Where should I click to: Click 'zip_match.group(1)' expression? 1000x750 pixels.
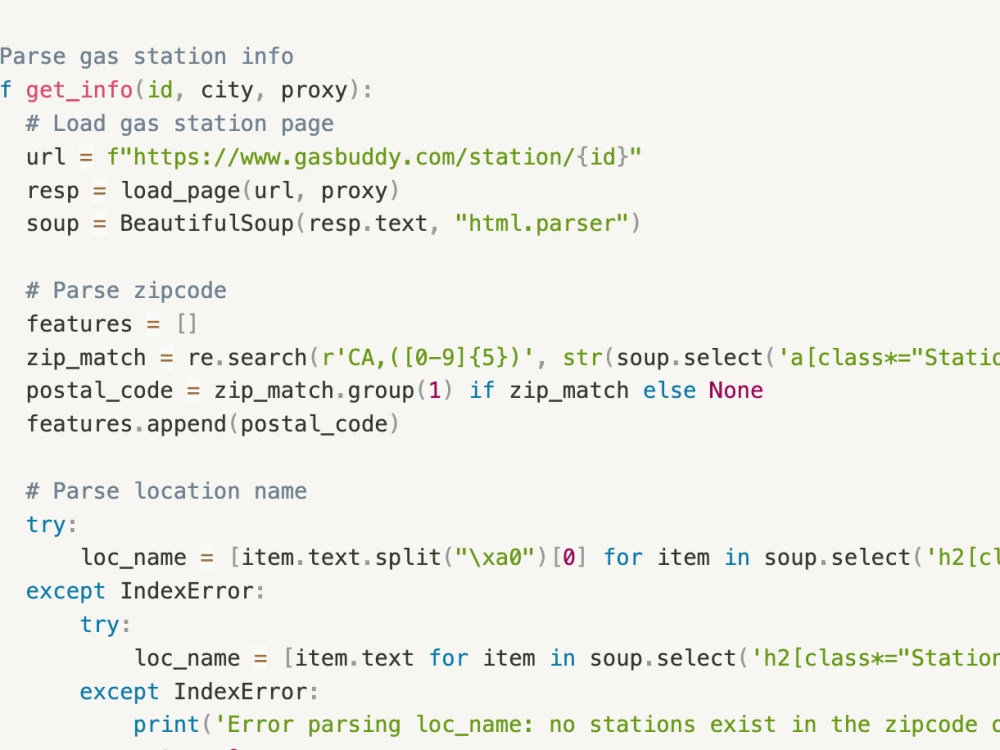(334, 390)
